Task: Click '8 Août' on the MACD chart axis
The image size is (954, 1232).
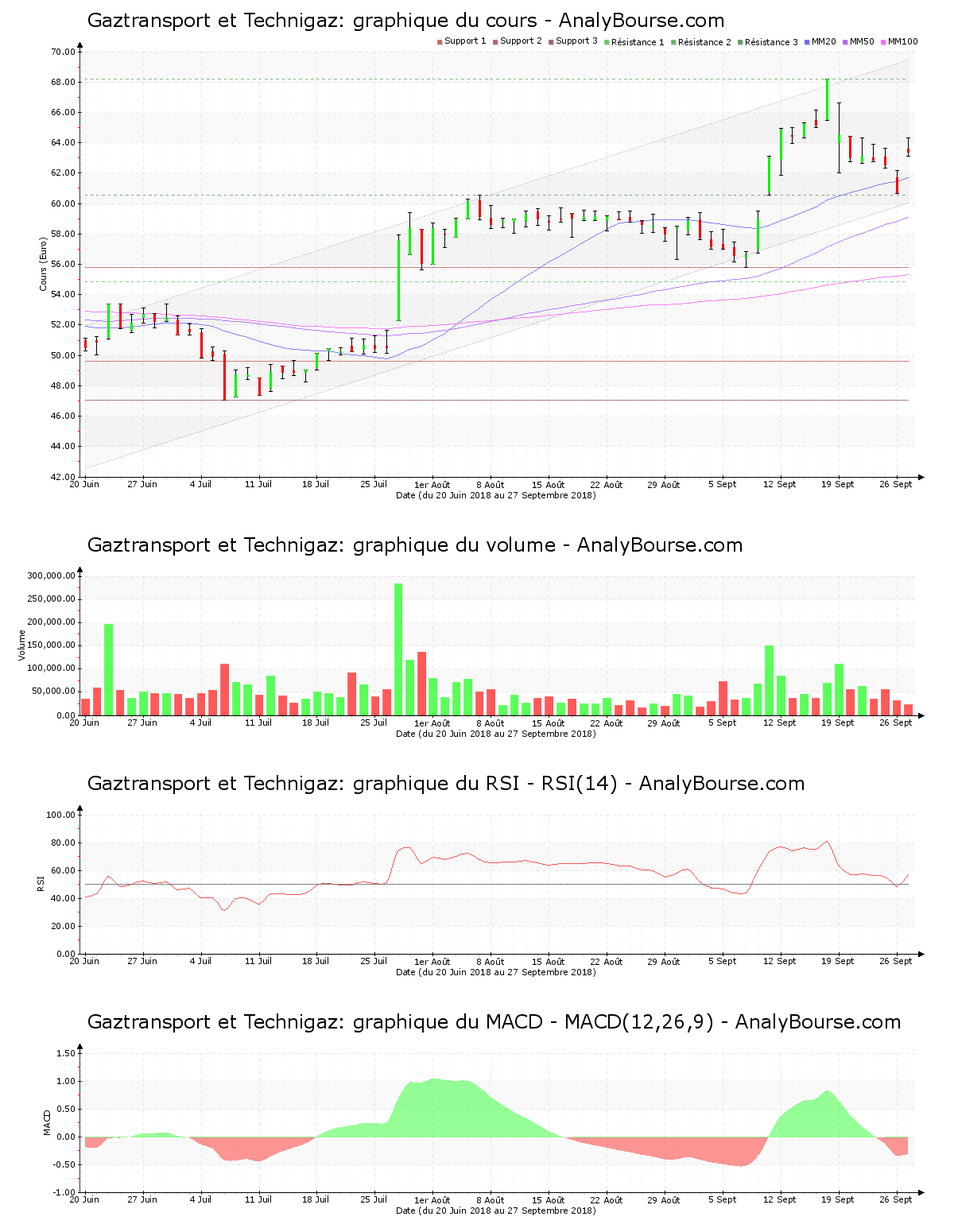Action: click(x=490, y=1200)
